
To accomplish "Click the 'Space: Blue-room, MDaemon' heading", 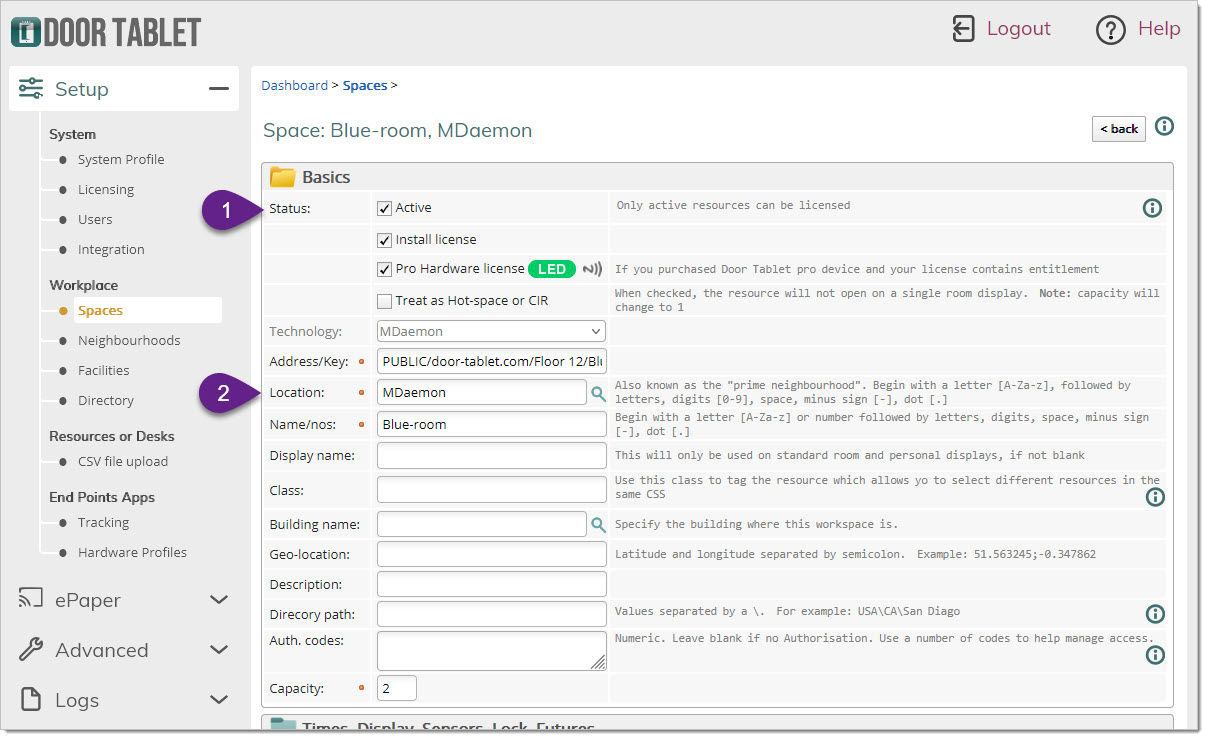I will click(x=397, y=130).
